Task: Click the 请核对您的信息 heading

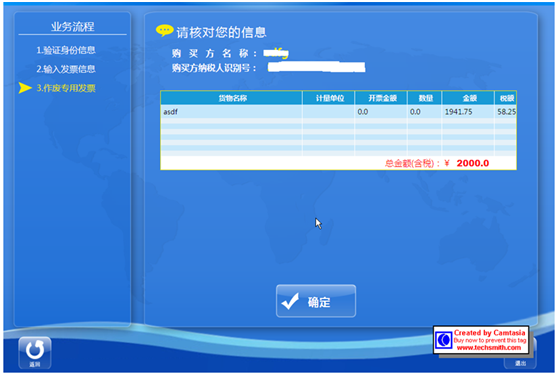Action: [221, 32]
